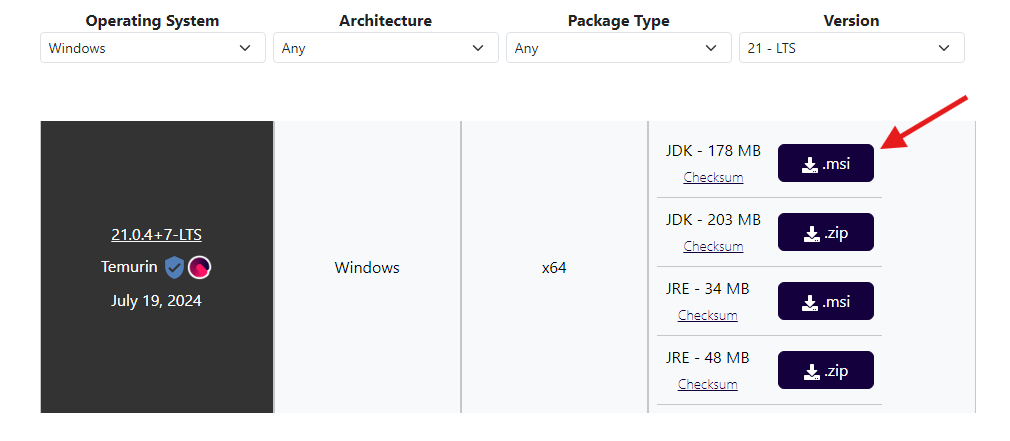The image size is (1010, 441).
Task: Click the July 19, 2024 release date
Action: tap(156, 301)
